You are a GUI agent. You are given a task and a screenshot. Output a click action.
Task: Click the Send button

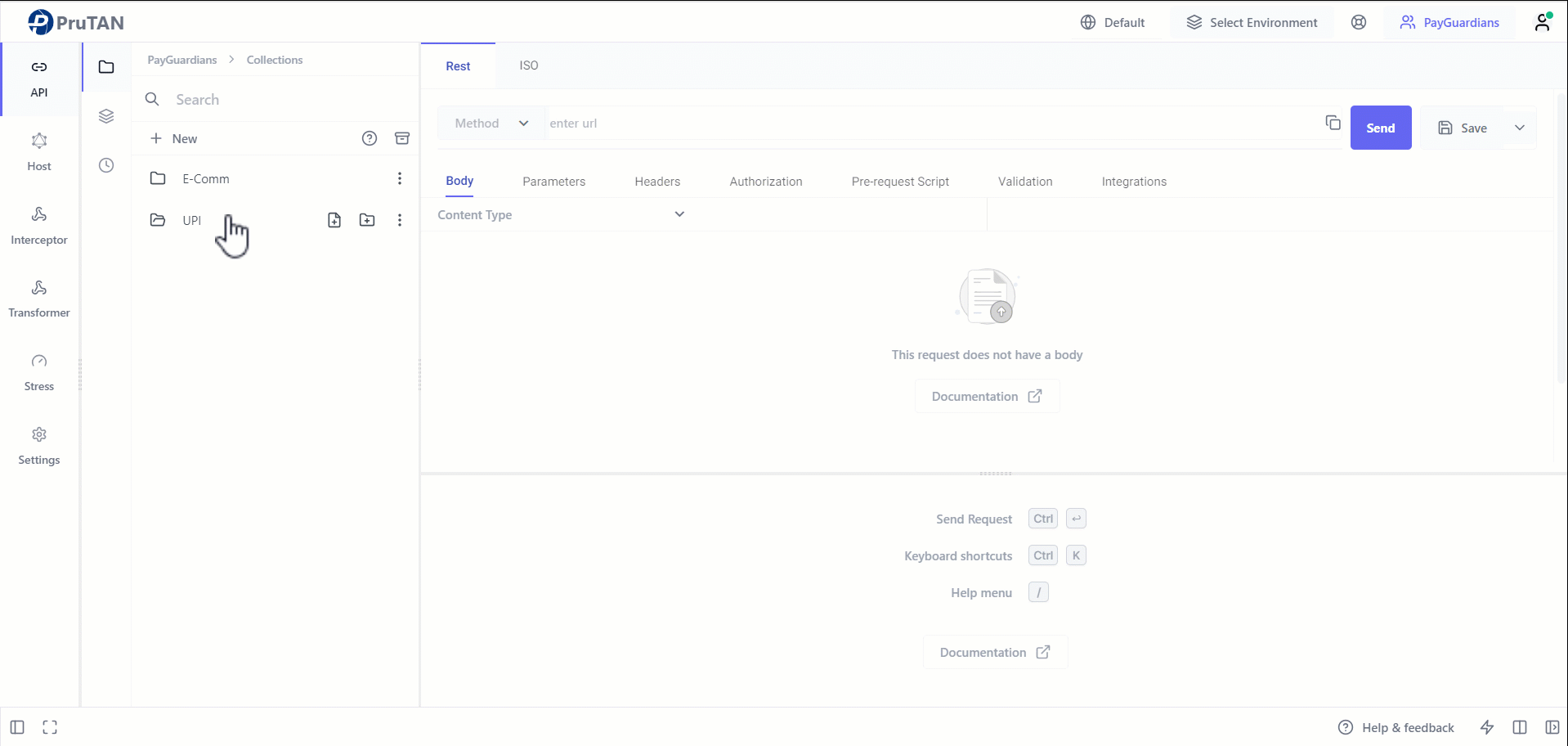click(x=1381, y=128)
